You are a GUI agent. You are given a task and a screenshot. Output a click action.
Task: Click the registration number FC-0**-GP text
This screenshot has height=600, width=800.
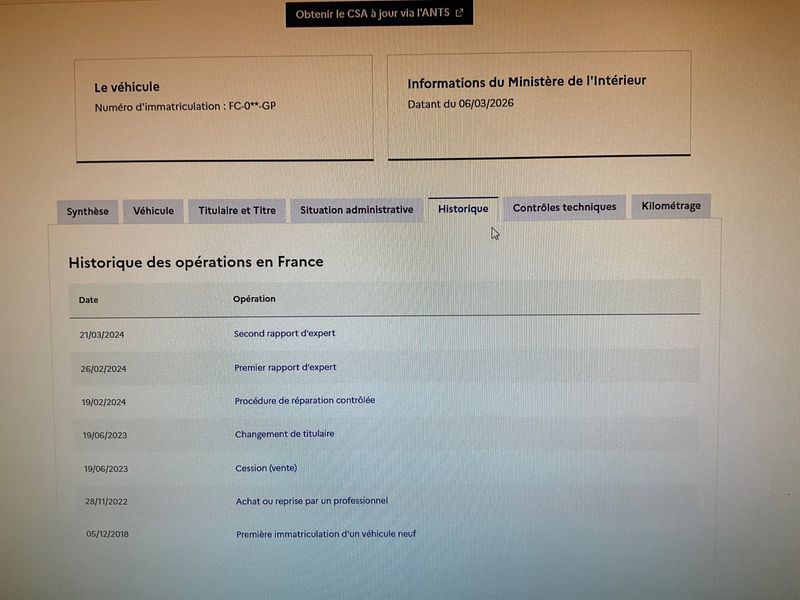[252, 106]
